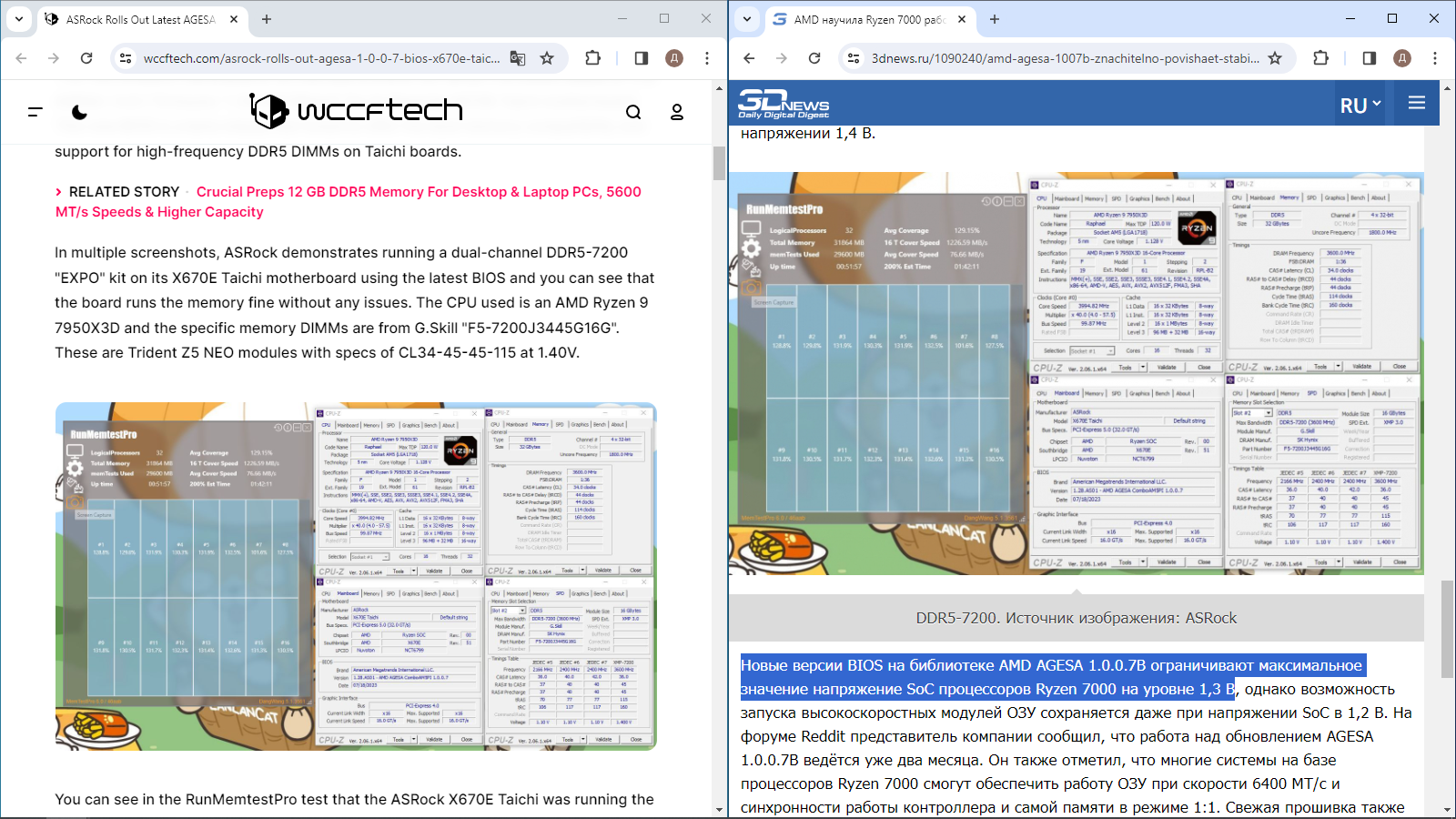The width and height of the screenshot is (1456, 819).
Task: Focus the 3dnews.ru address bar
Action: coord(1065,58)
